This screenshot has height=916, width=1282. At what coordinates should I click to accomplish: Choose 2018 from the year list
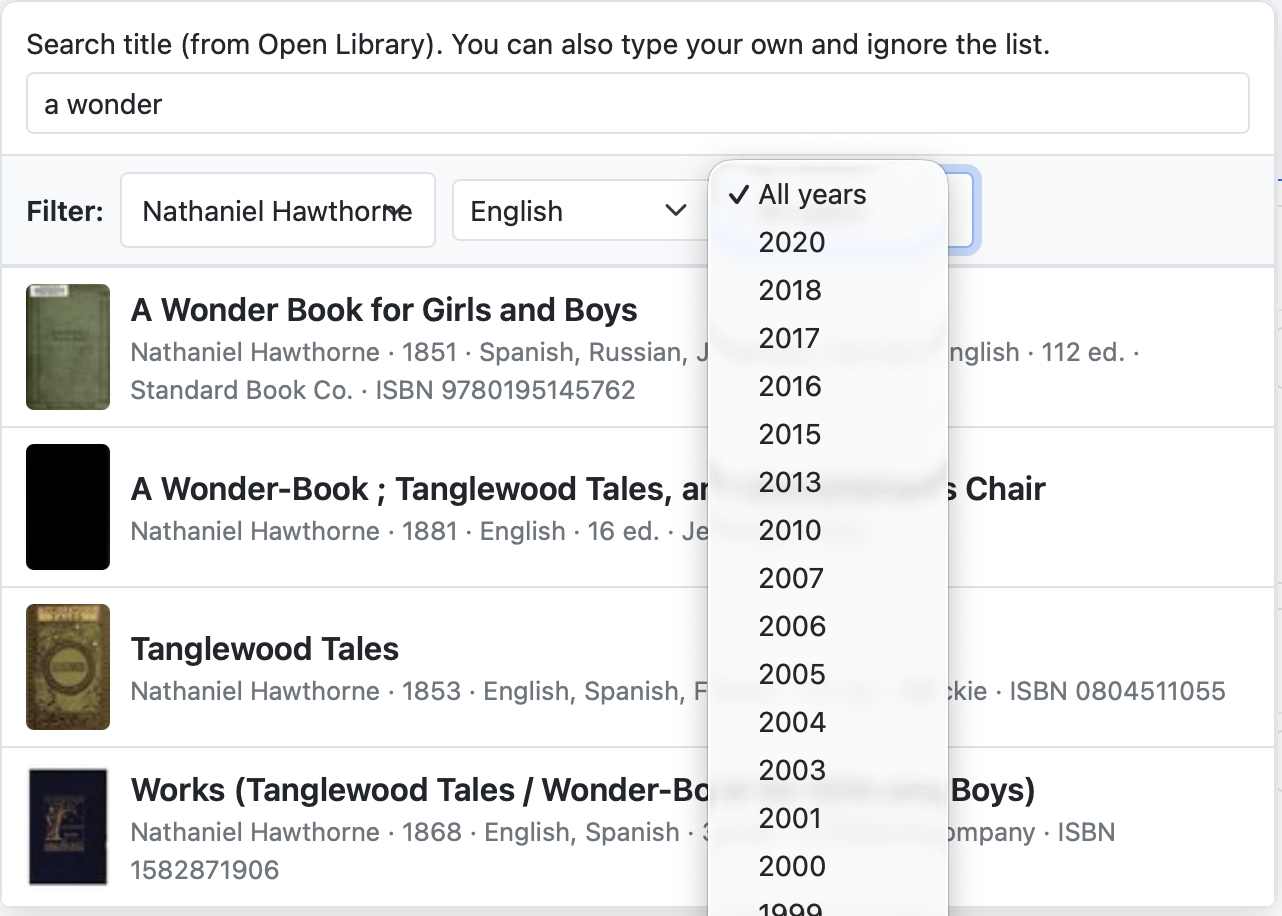click(790, 290)
